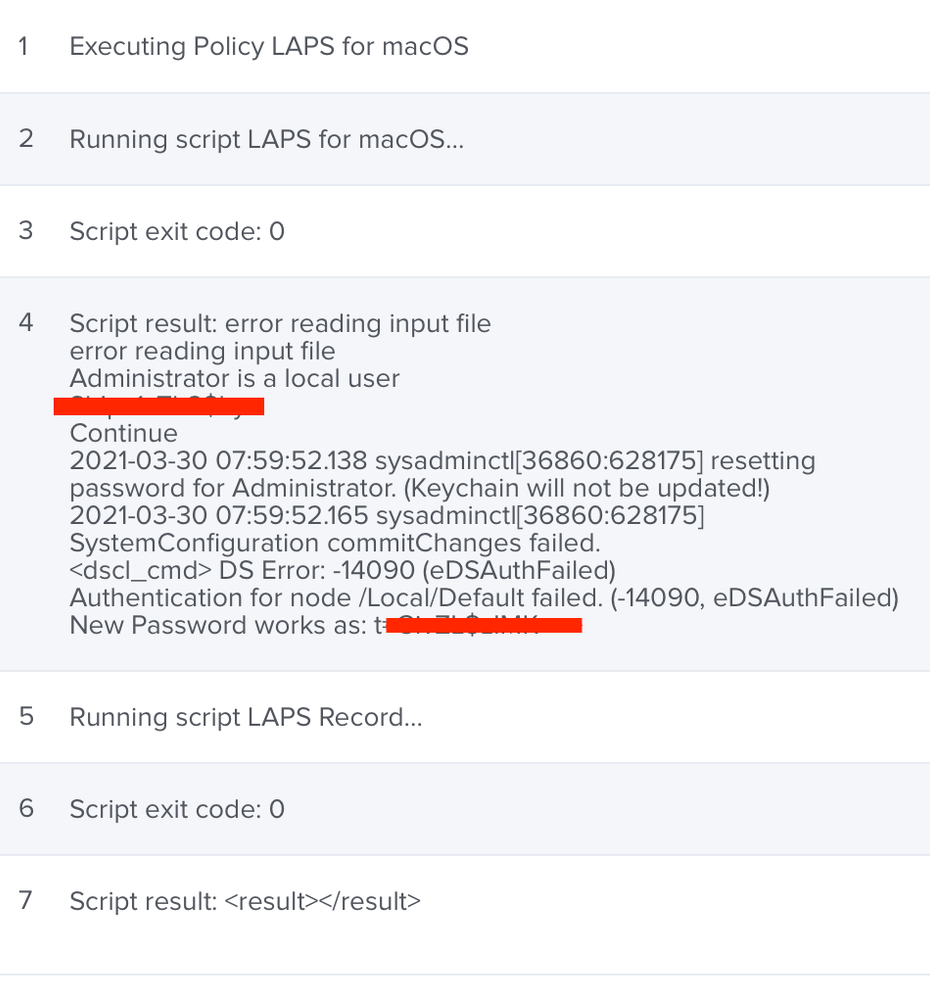Click the red redacted bar above Continue
This screenshot has height=999, width=930.
159,406
